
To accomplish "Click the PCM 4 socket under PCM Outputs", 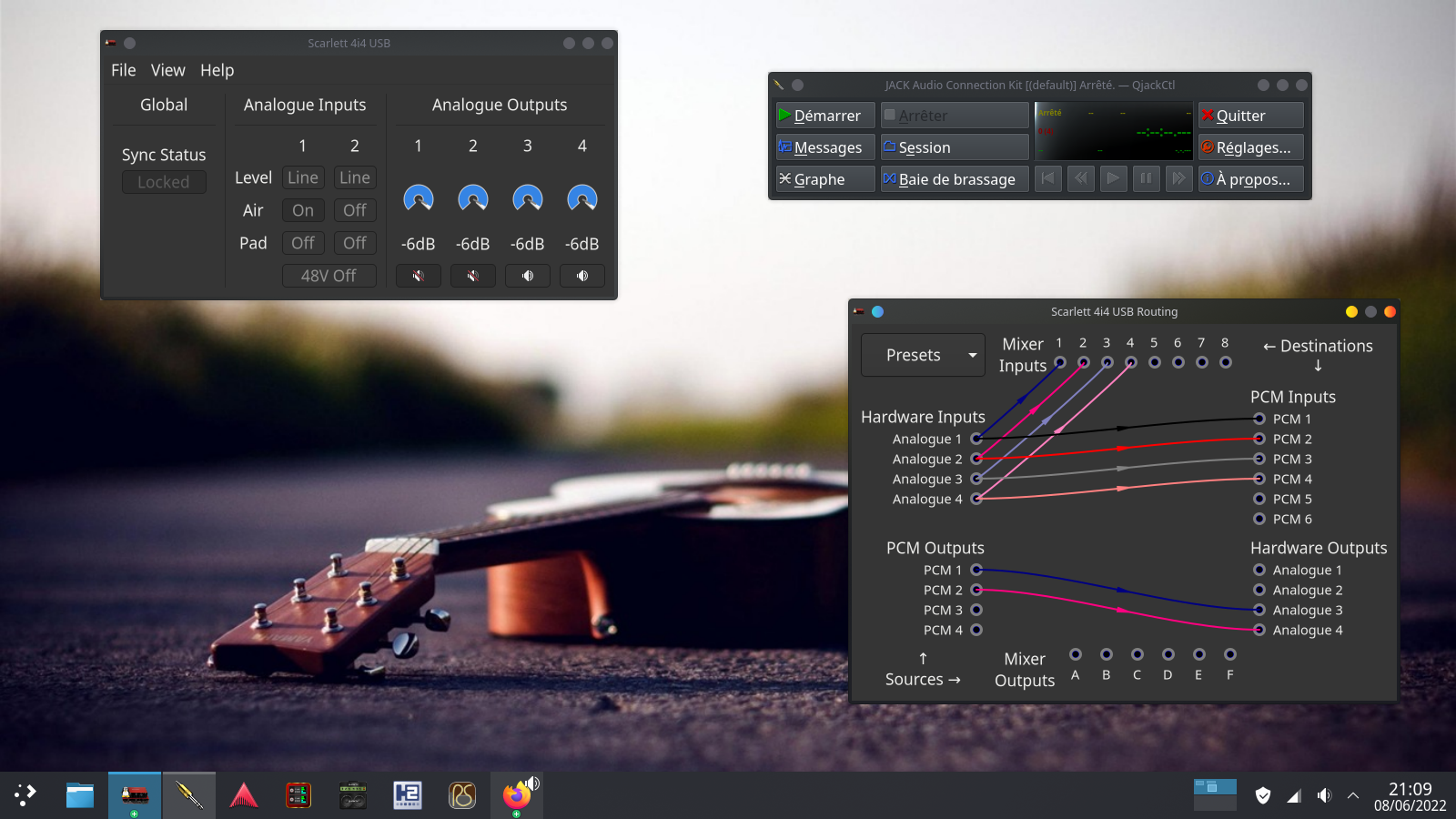I will point(976,630).
